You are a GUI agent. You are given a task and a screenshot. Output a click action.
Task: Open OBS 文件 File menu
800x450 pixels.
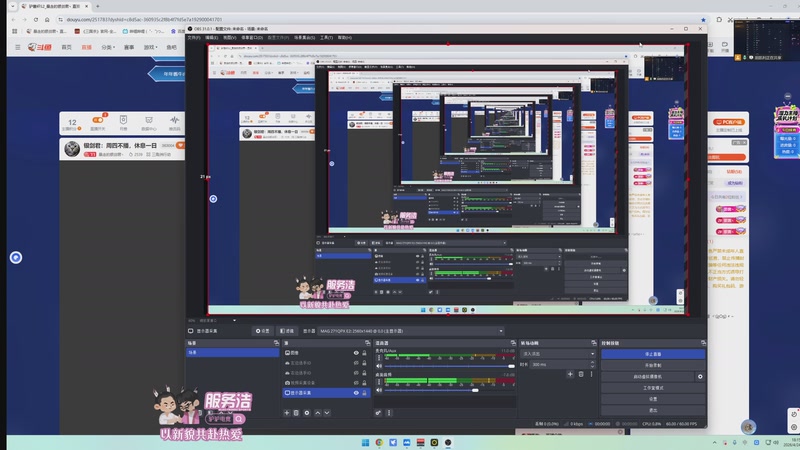(194, 37)
